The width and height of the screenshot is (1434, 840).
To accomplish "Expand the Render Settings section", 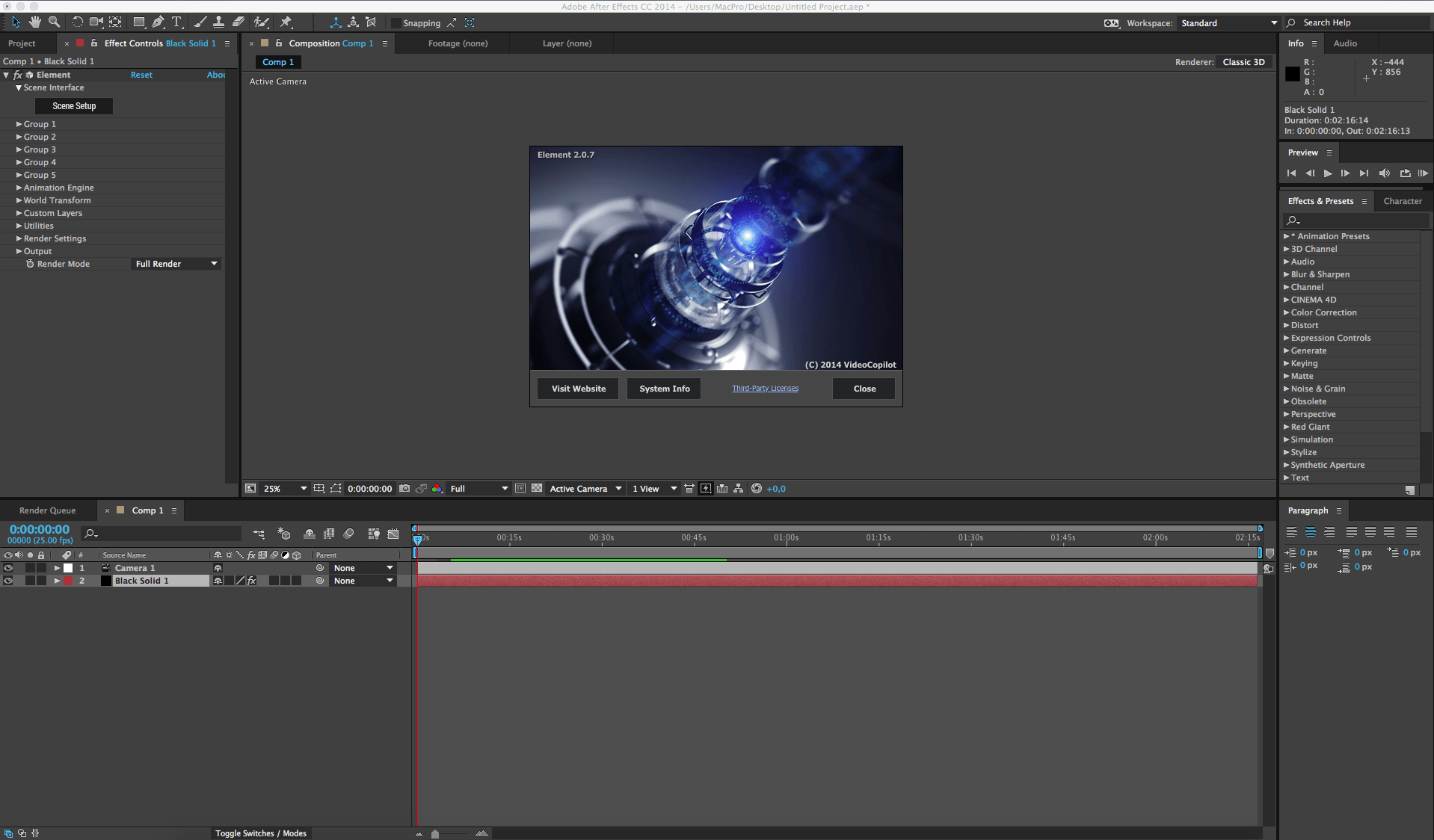I will (x=19, y=238).
